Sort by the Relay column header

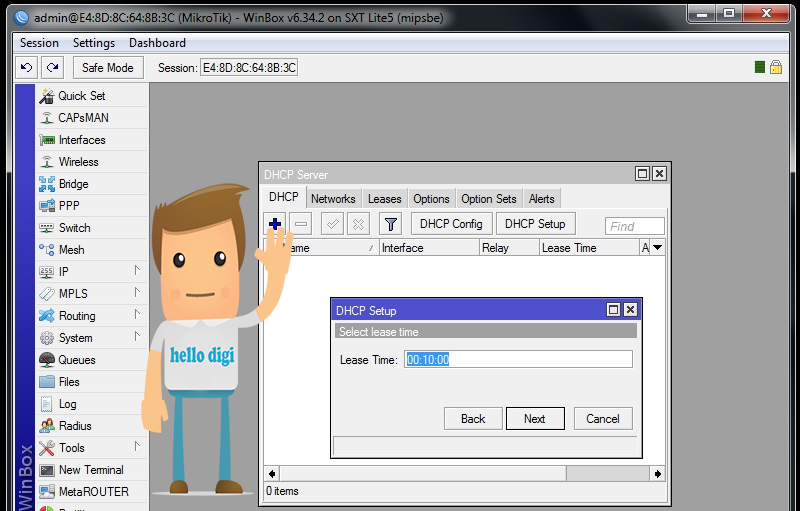click(509, 248)
